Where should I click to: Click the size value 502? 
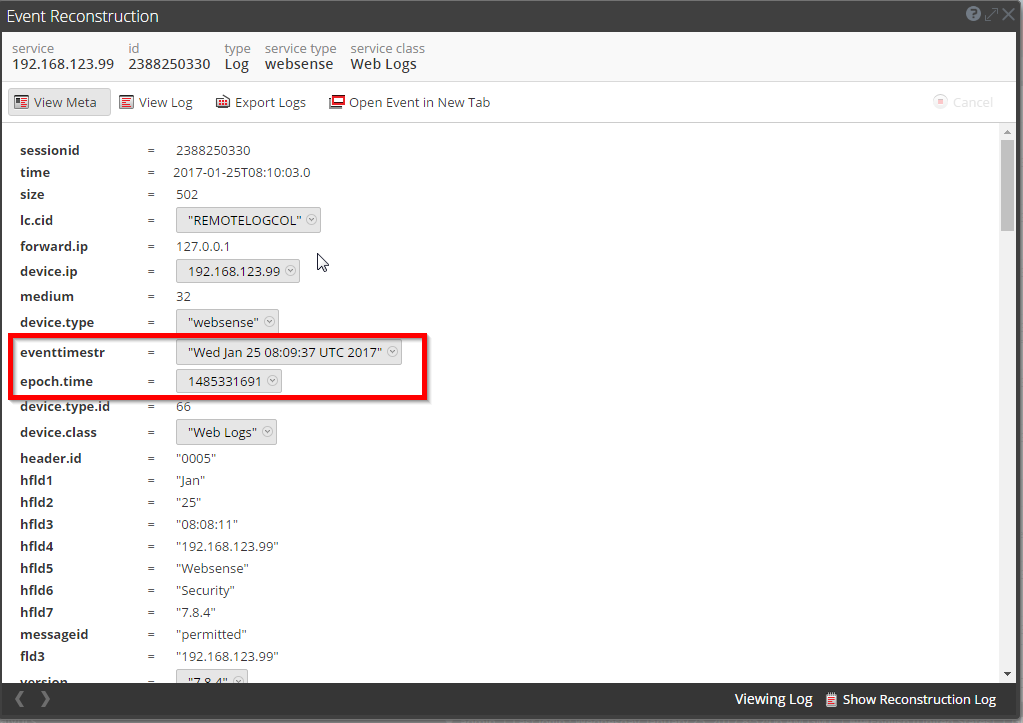click(x=187, y=194)
